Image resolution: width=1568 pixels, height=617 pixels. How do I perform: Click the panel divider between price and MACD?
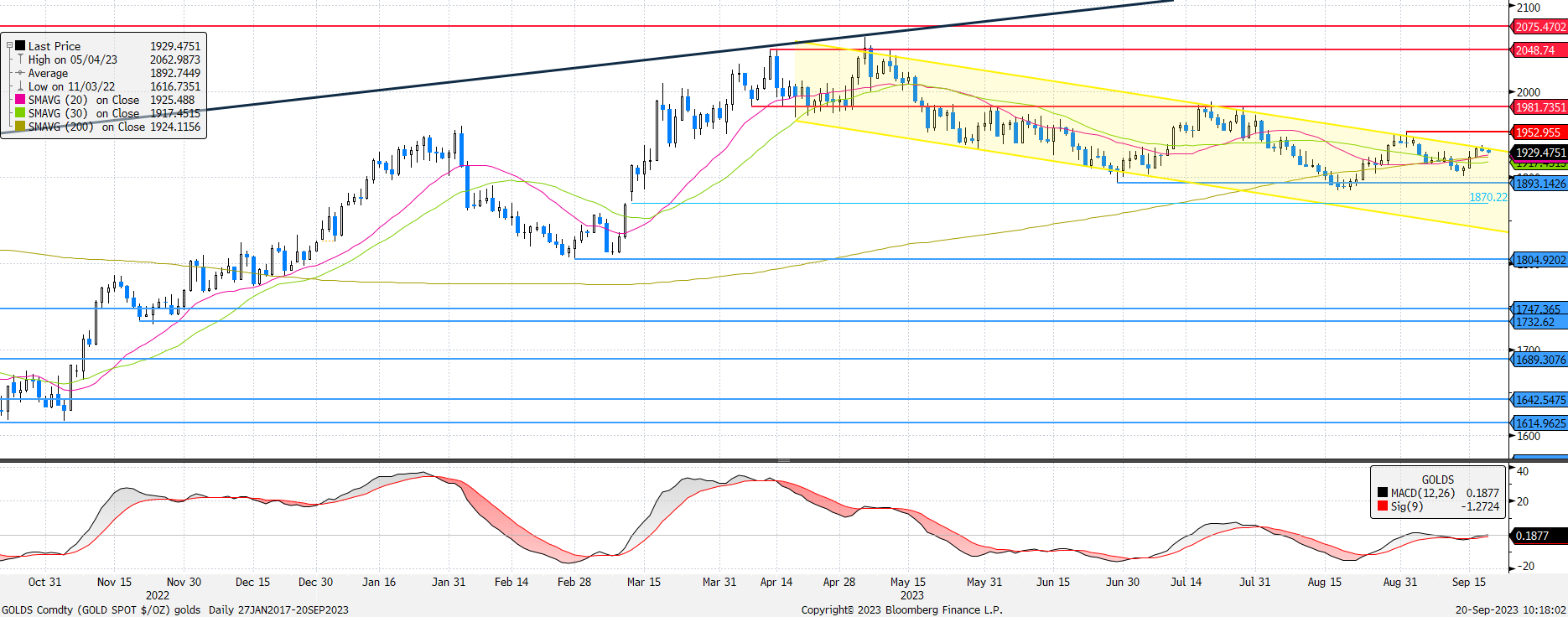[783, 460]
